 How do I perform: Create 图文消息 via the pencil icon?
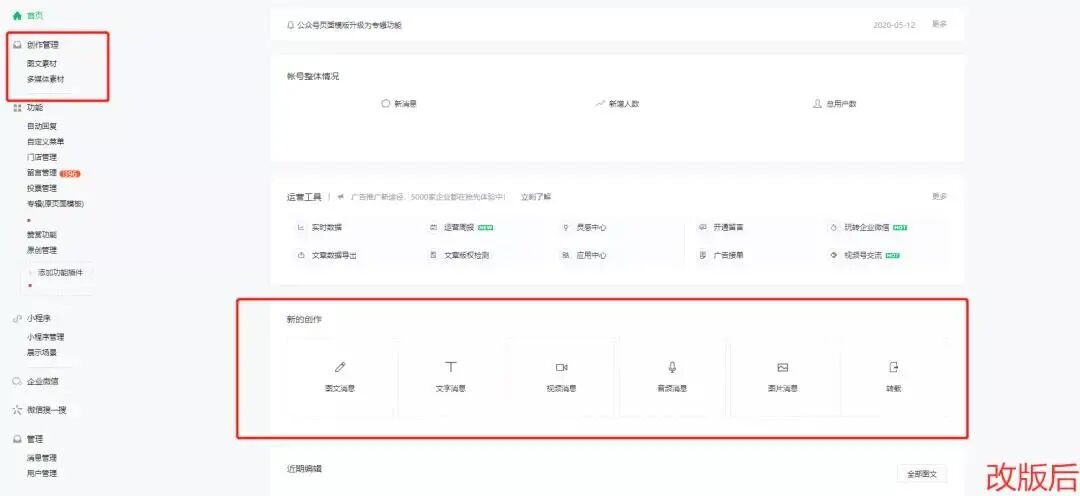pyautogui.click(x=340, y=367)
